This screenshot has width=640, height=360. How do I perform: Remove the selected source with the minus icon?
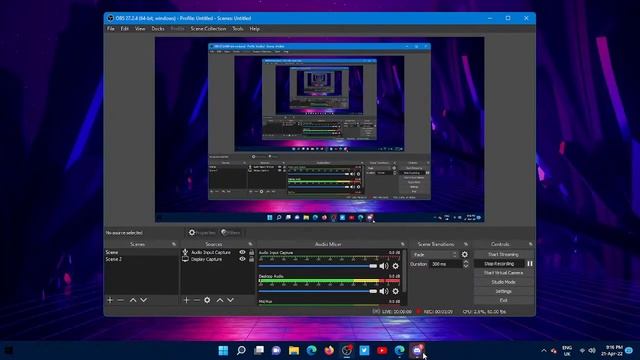(x=197, y=300)
